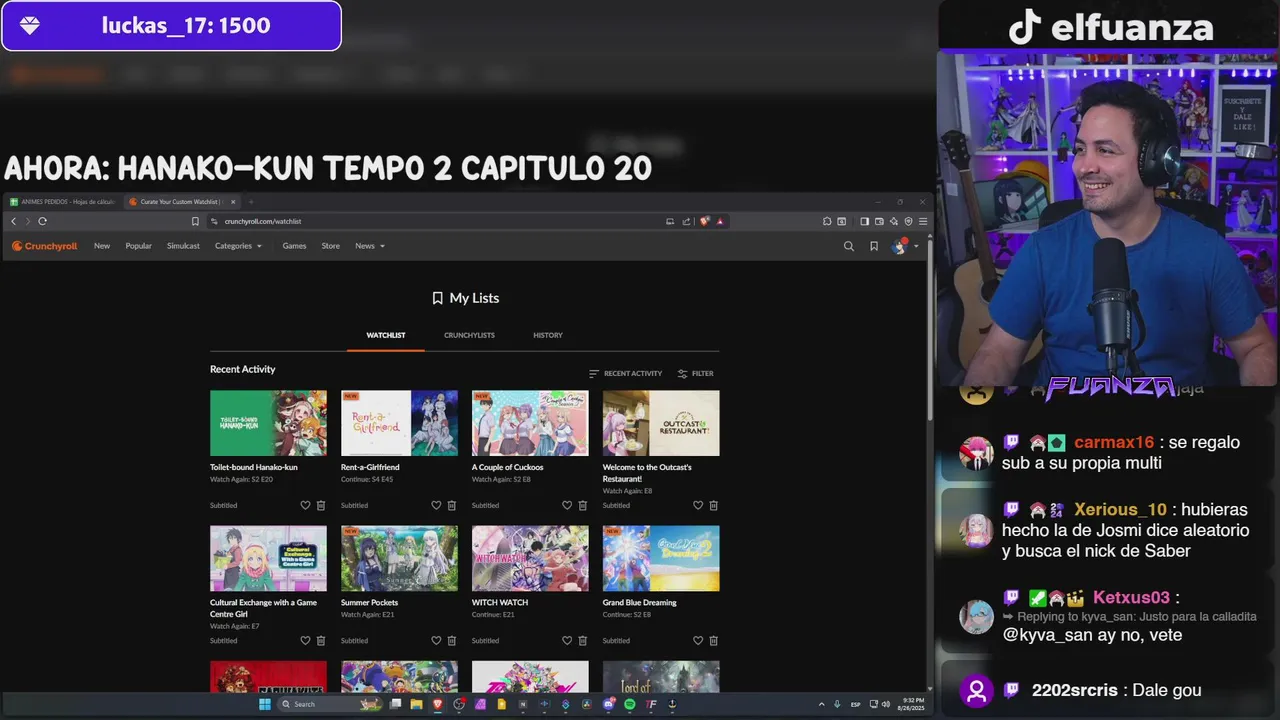Click the Windows taskbar Search box

[330, 704]
